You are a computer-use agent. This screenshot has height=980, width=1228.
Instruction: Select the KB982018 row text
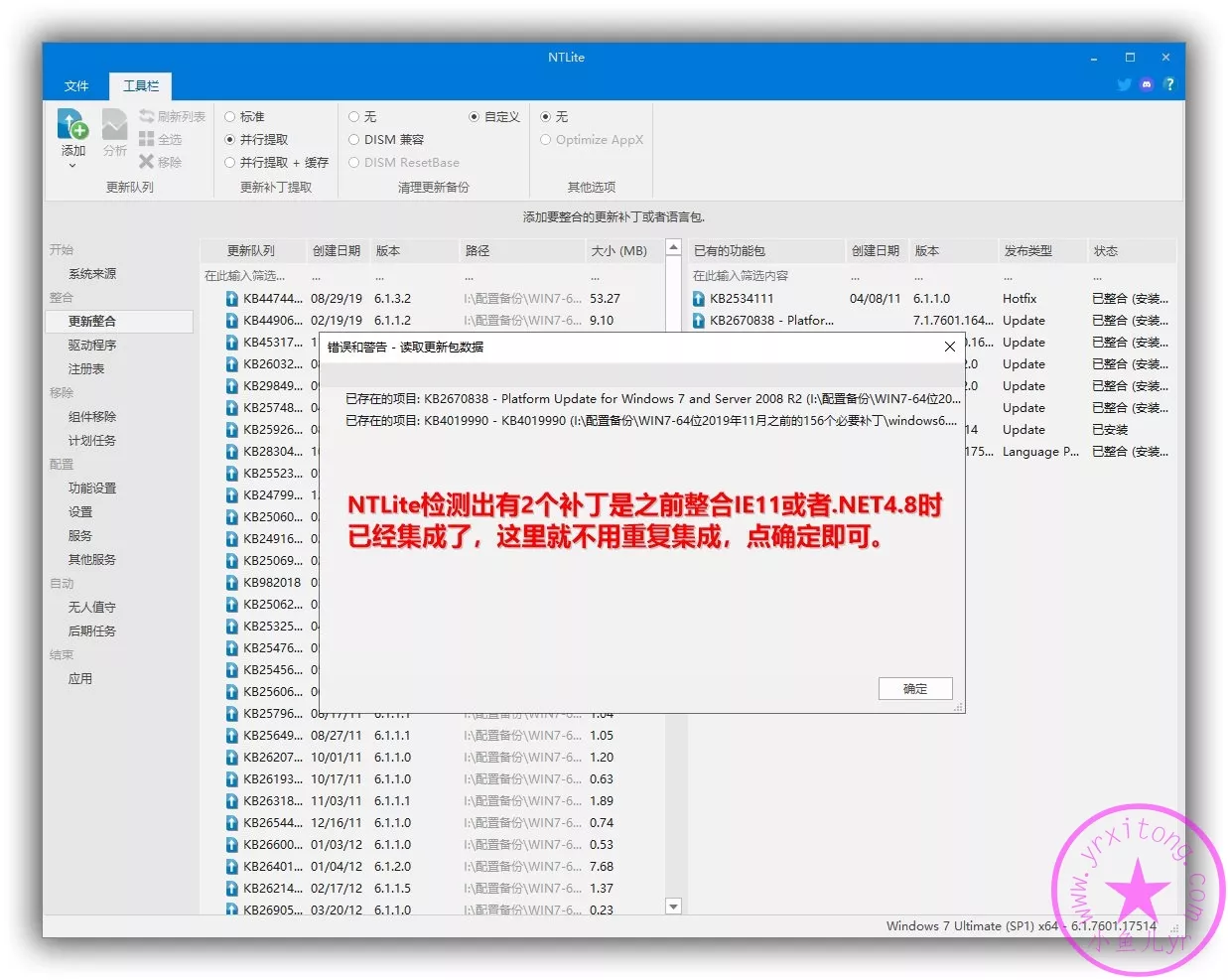pos(272,582)
